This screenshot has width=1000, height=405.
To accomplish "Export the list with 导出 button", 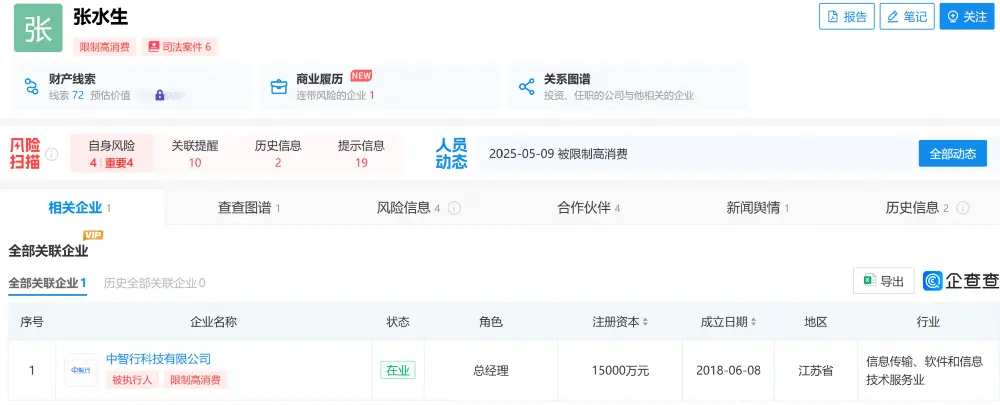I will click(x=884, y=281).
